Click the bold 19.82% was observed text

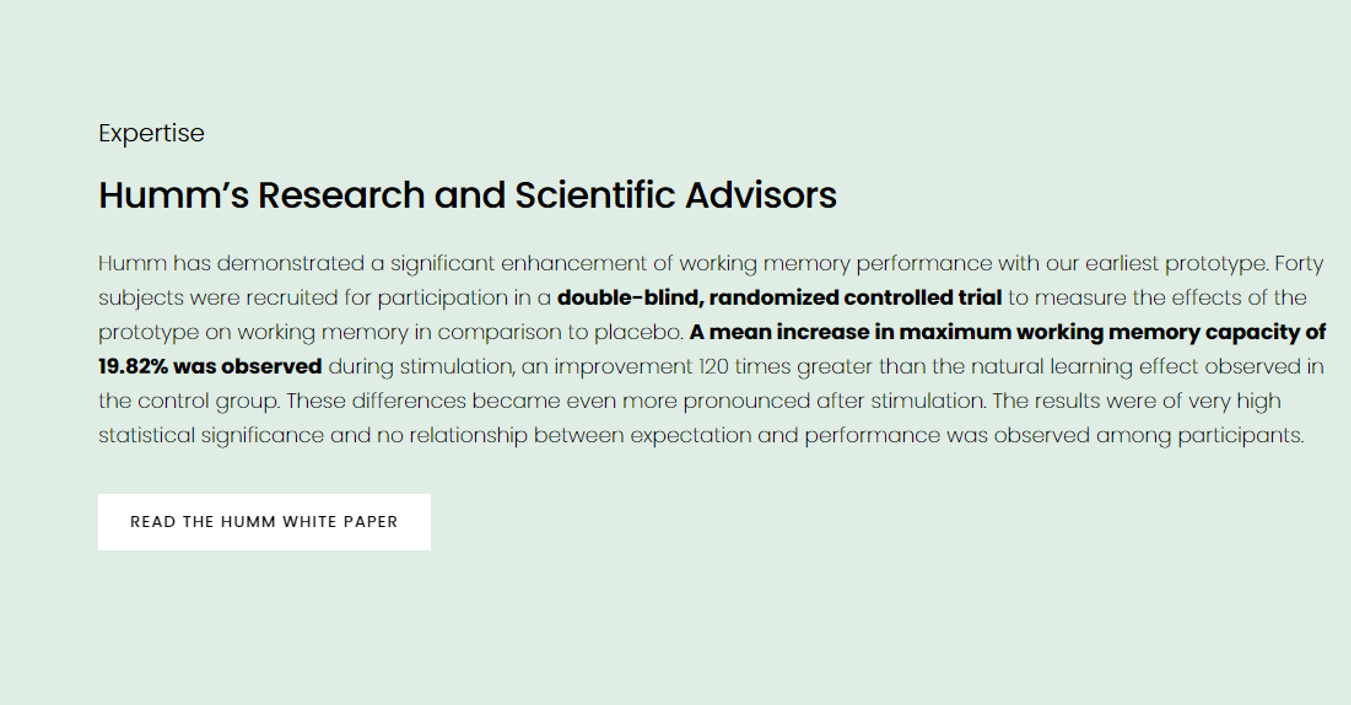click(210, 366)
